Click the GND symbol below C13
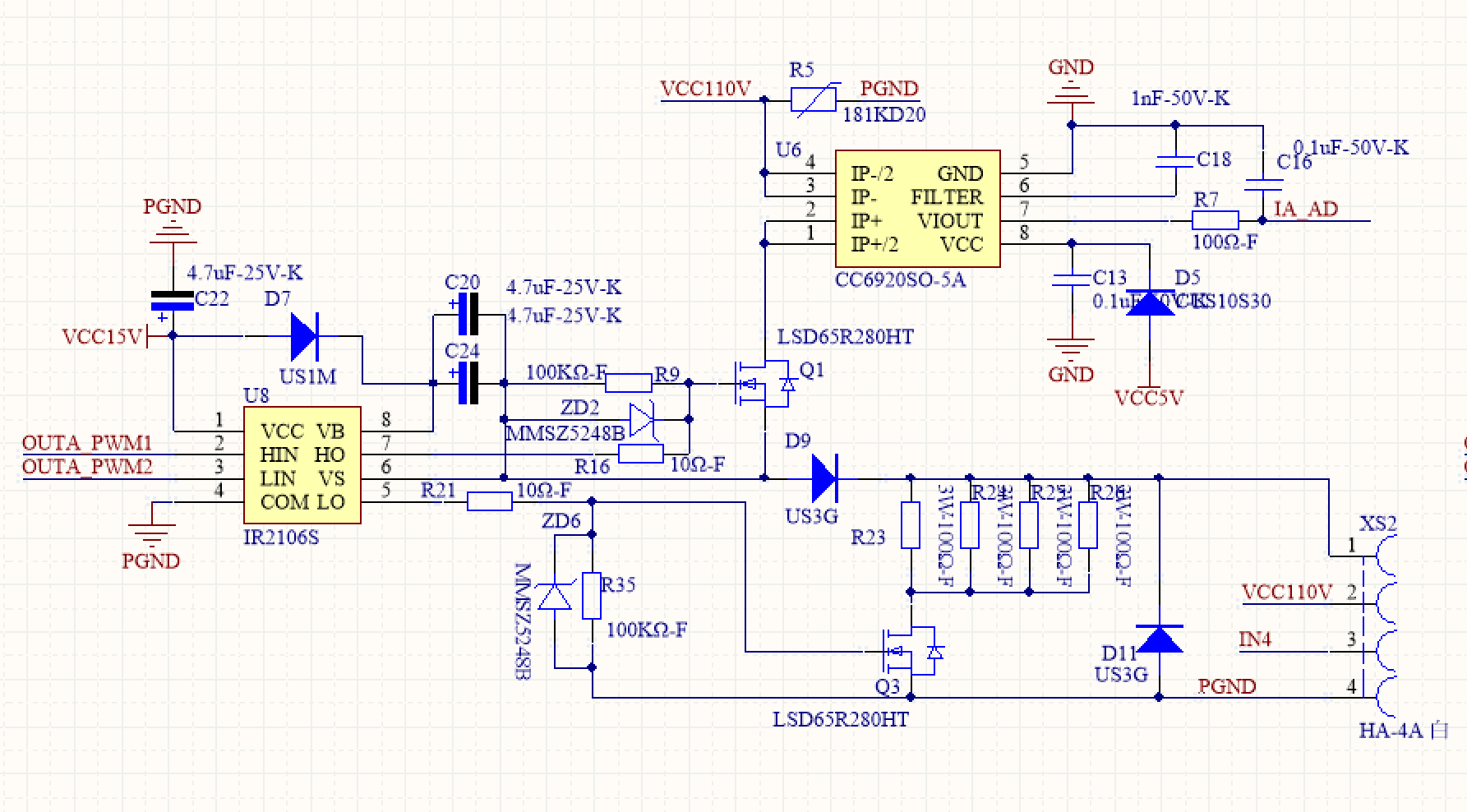 pos(1072,349)
